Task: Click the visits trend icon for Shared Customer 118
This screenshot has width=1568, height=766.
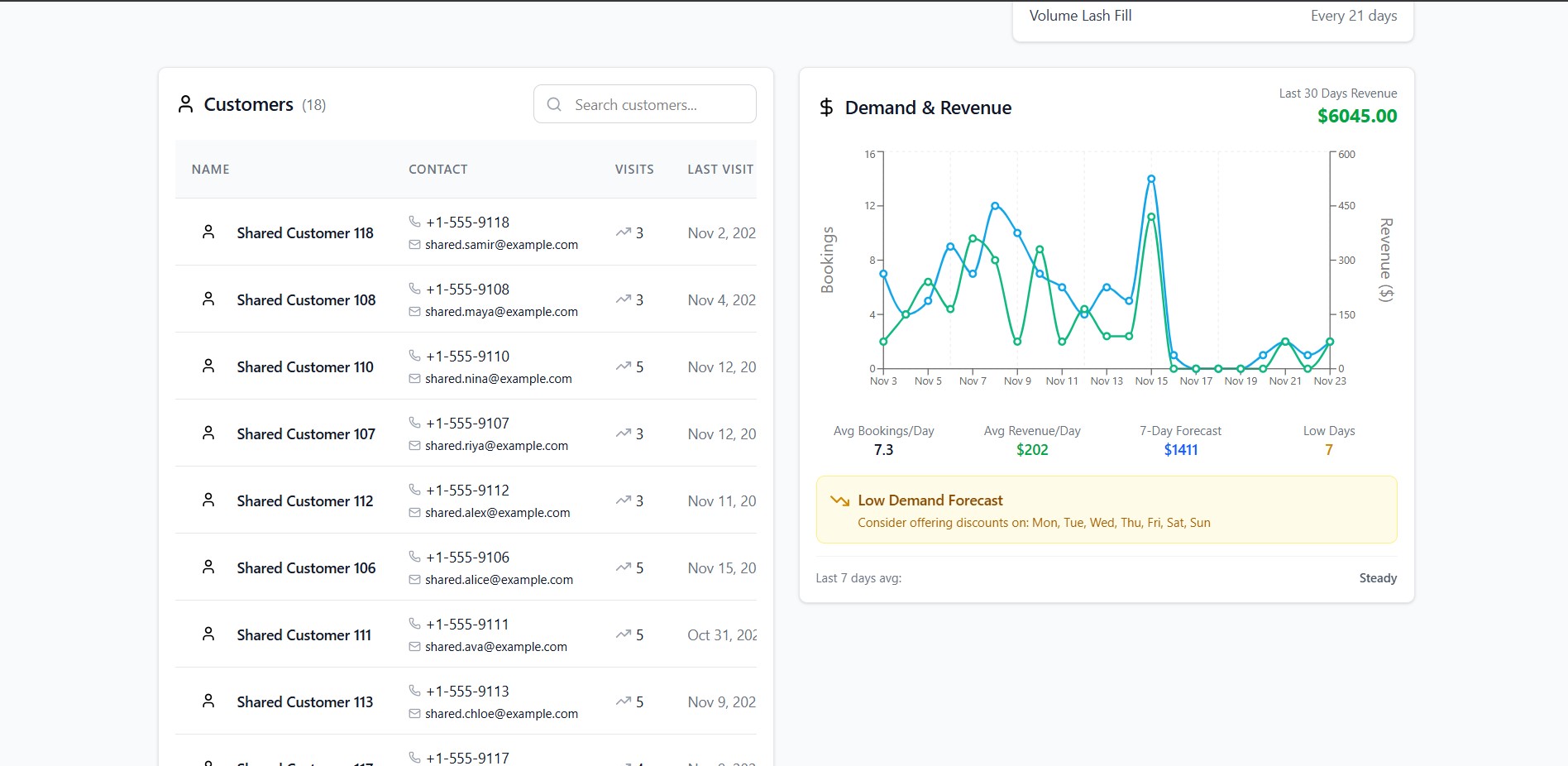Action: 624,232
